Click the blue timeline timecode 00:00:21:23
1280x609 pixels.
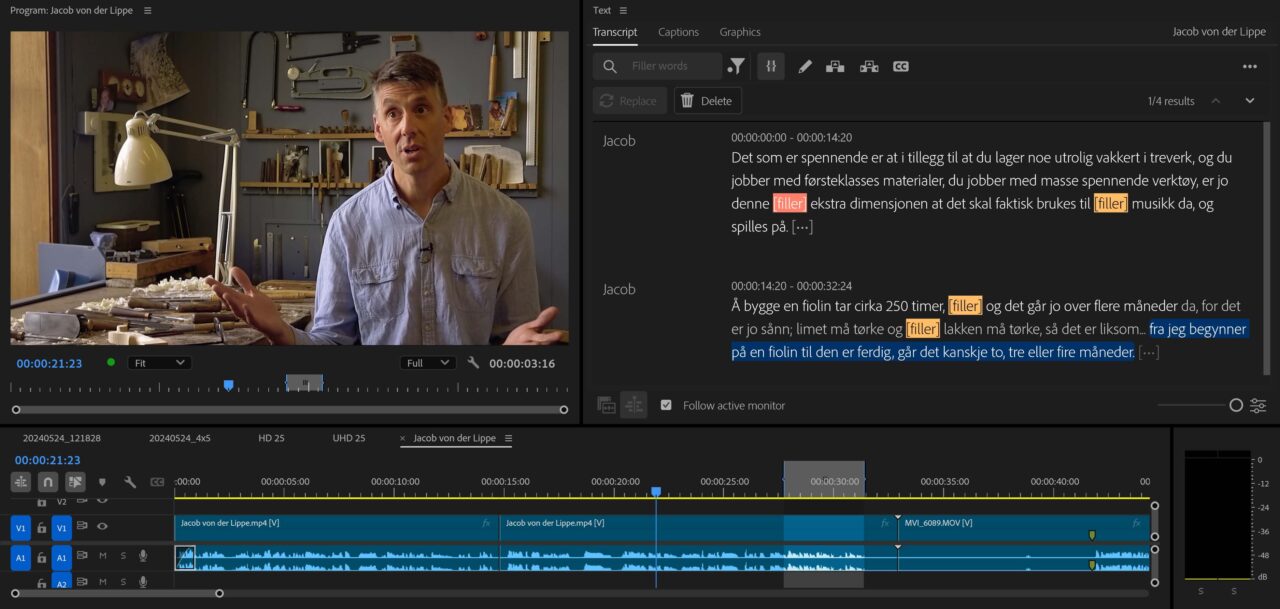pyautogui.click(x=47, y=460)
